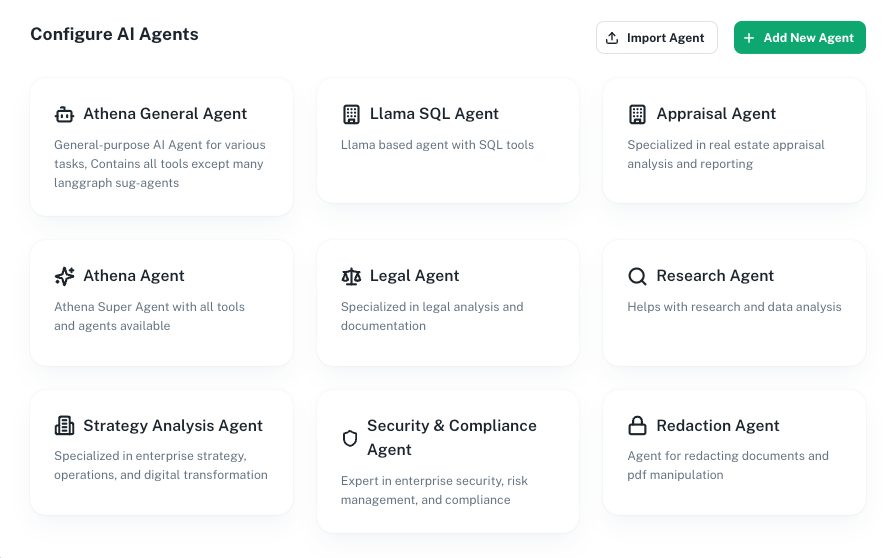
Task: Click the padlock icon beside Redaction Agent
Action: click(638, 426)
